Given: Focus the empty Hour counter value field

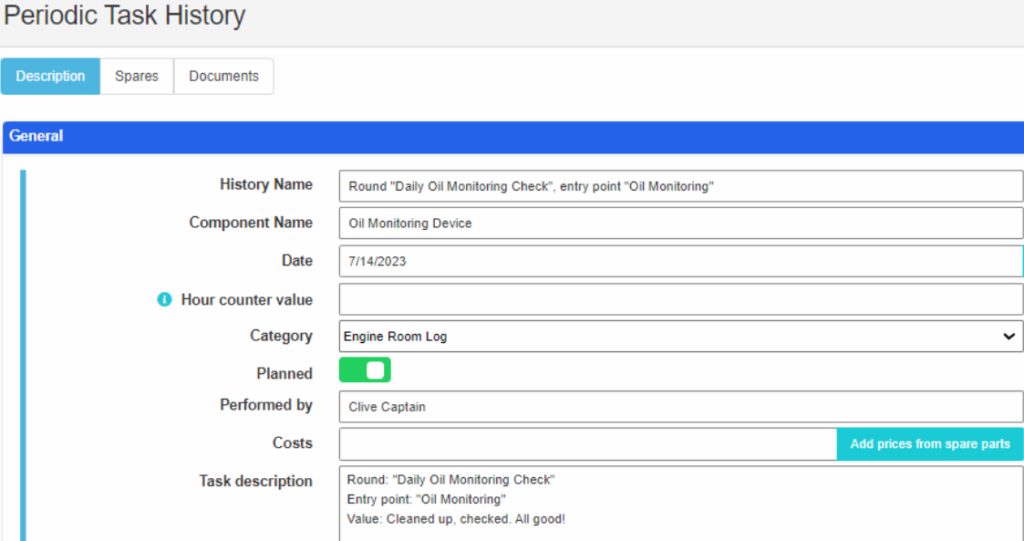Looking at the screenshot, I should click(x=681, y=299).
